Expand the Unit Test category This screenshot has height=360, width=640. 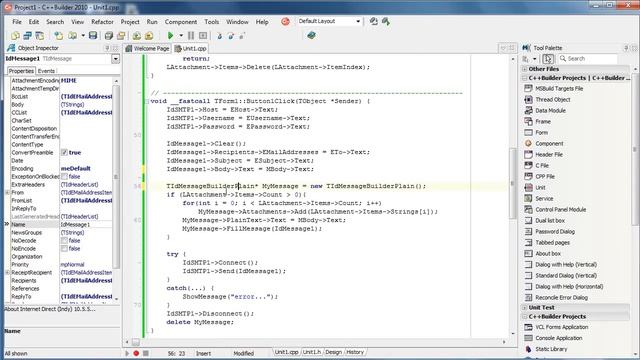(525, 308)
